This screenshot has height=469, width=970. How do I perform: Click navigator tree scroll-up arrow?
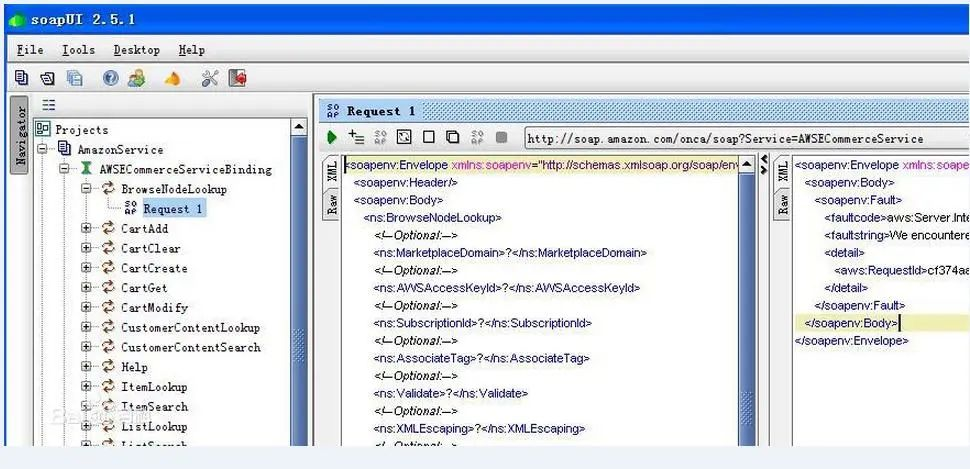(299, 127)
